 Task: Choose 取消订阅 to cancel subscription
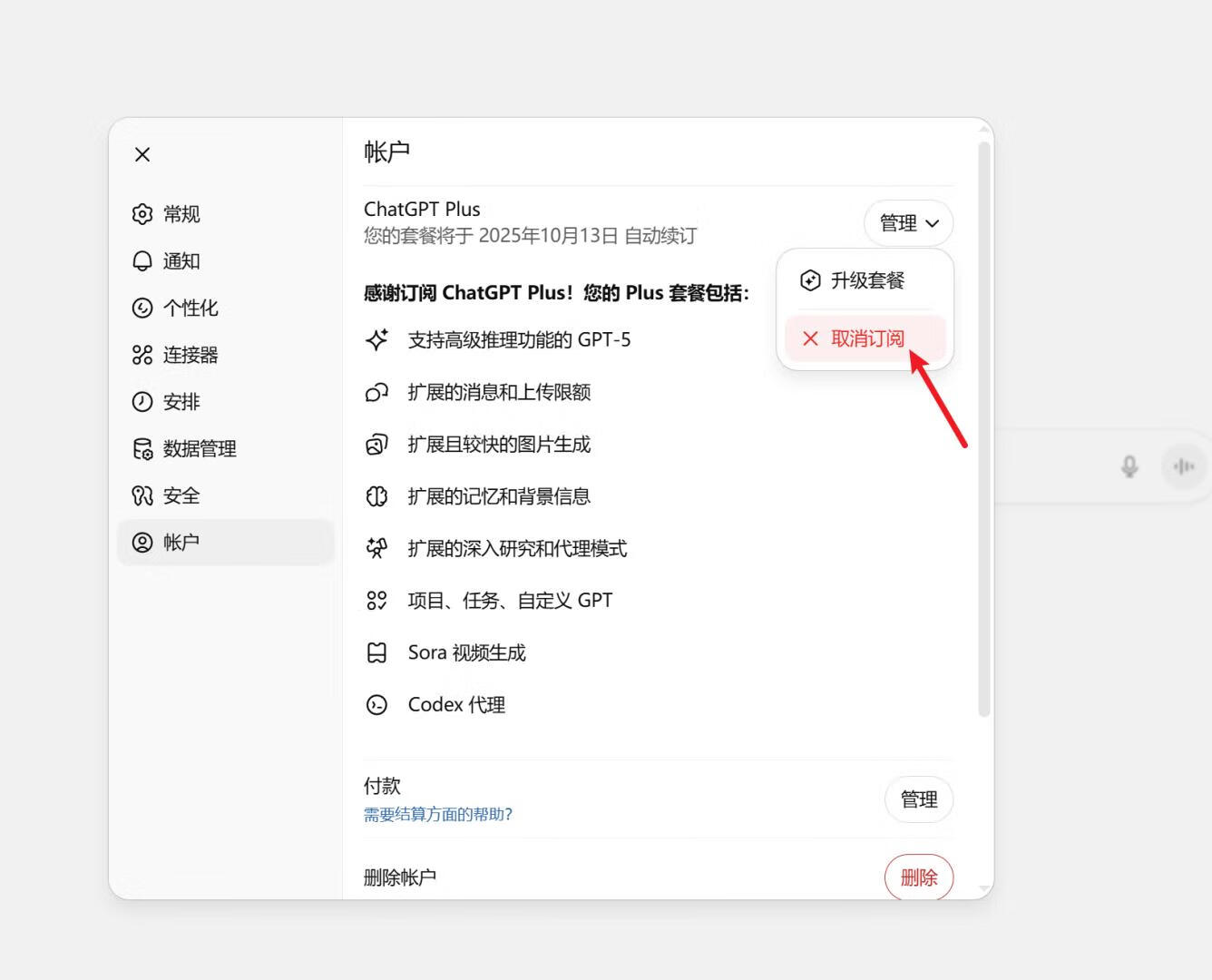click(x=866, y=338)
